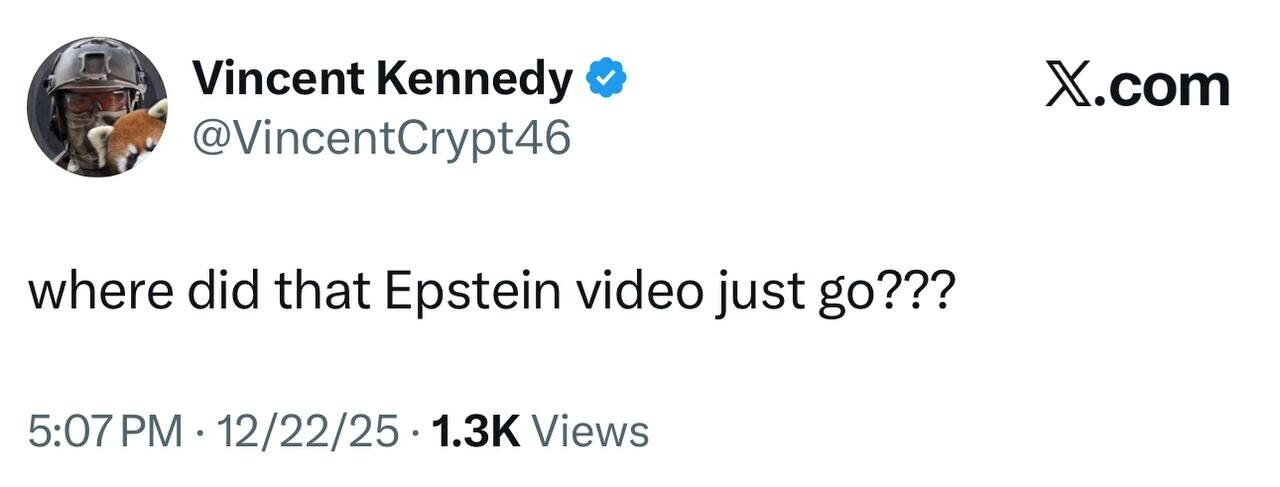1280x487 pixels.
Task: Click the 5:07 PM timestamp
Action: pos(106,432)
